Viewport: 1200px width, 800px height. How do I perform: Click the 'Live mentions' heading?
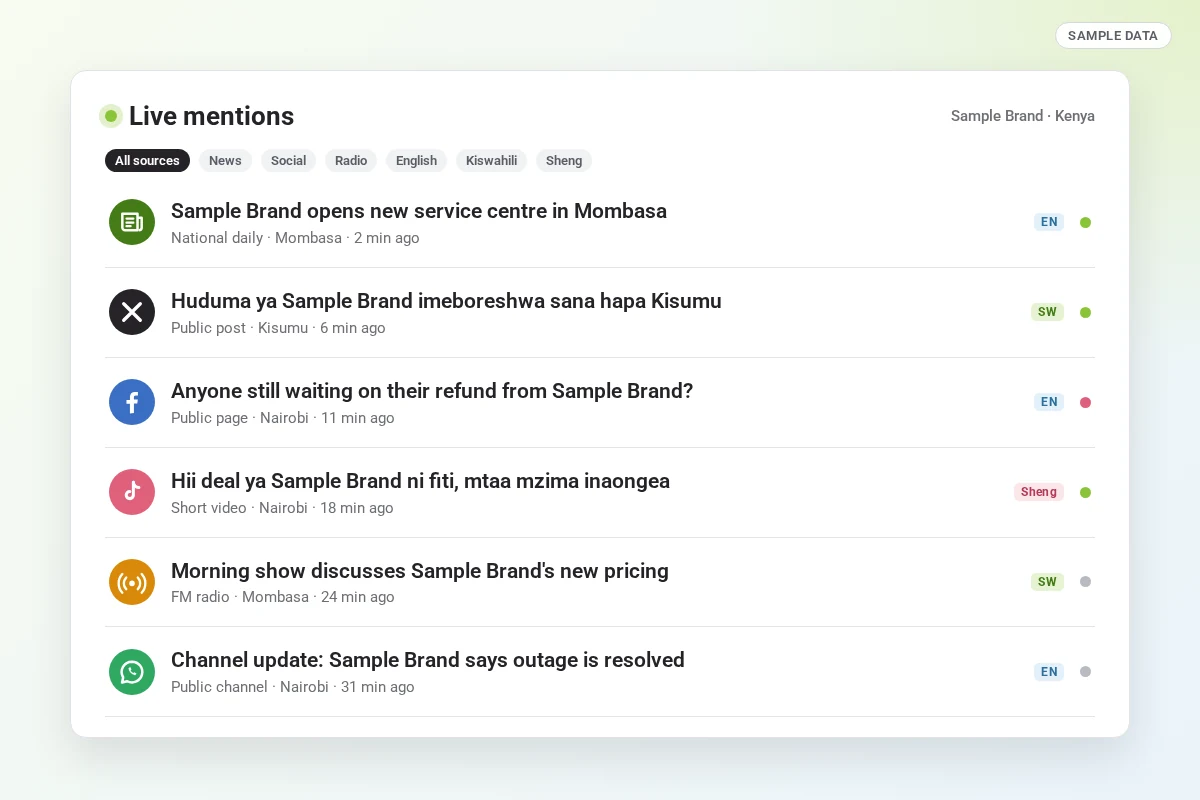pos(211,116)
